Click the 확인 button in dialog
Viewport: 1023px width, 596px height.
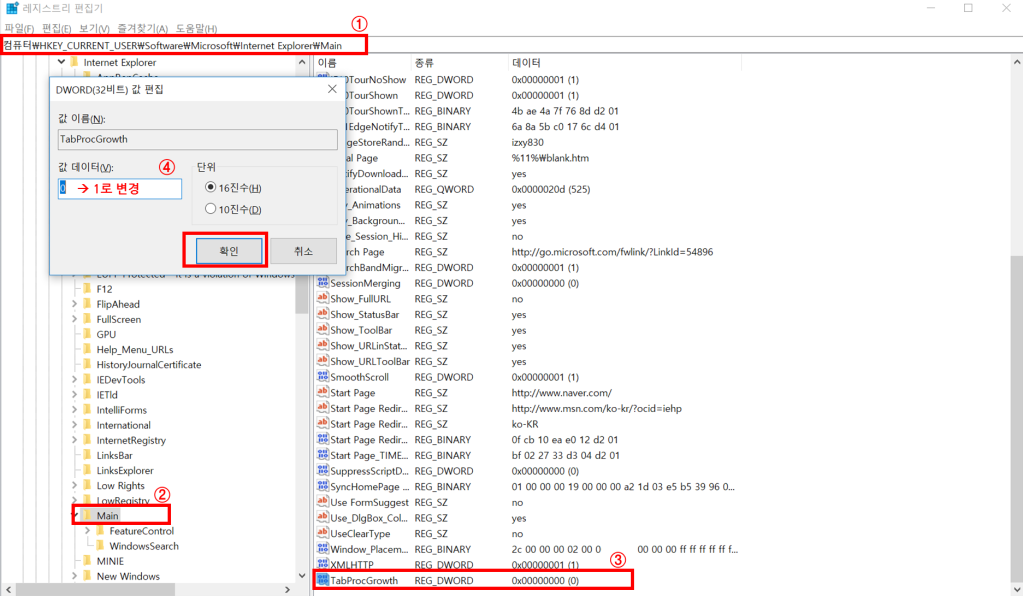(x=229, y=251)
